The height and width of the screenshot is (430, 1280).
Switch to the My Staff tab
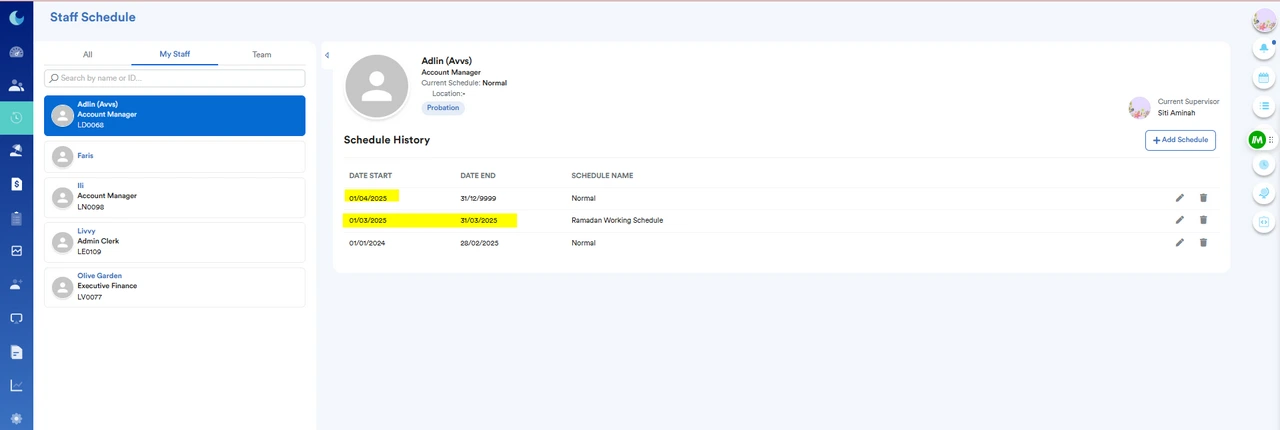[x=174, y=55]
